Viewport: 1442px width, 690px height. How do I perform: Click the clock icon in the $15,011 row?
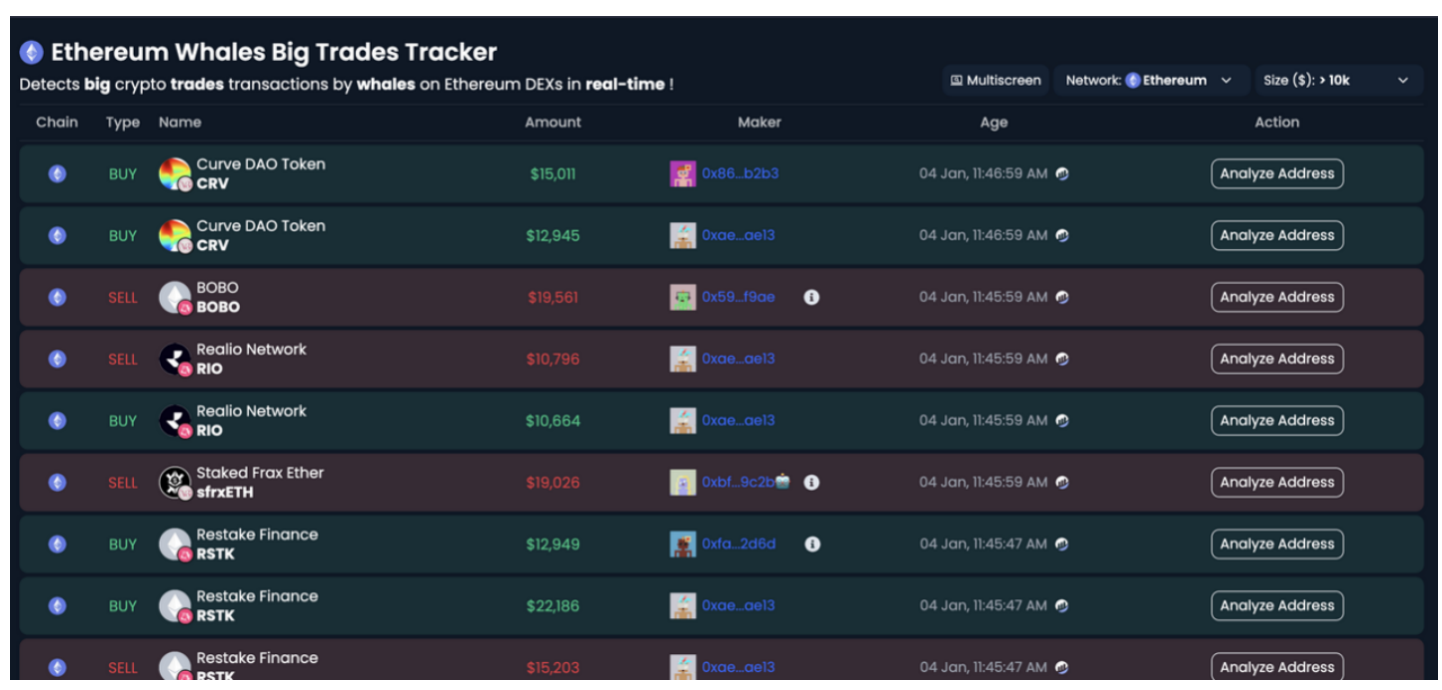click(1062, 174)
